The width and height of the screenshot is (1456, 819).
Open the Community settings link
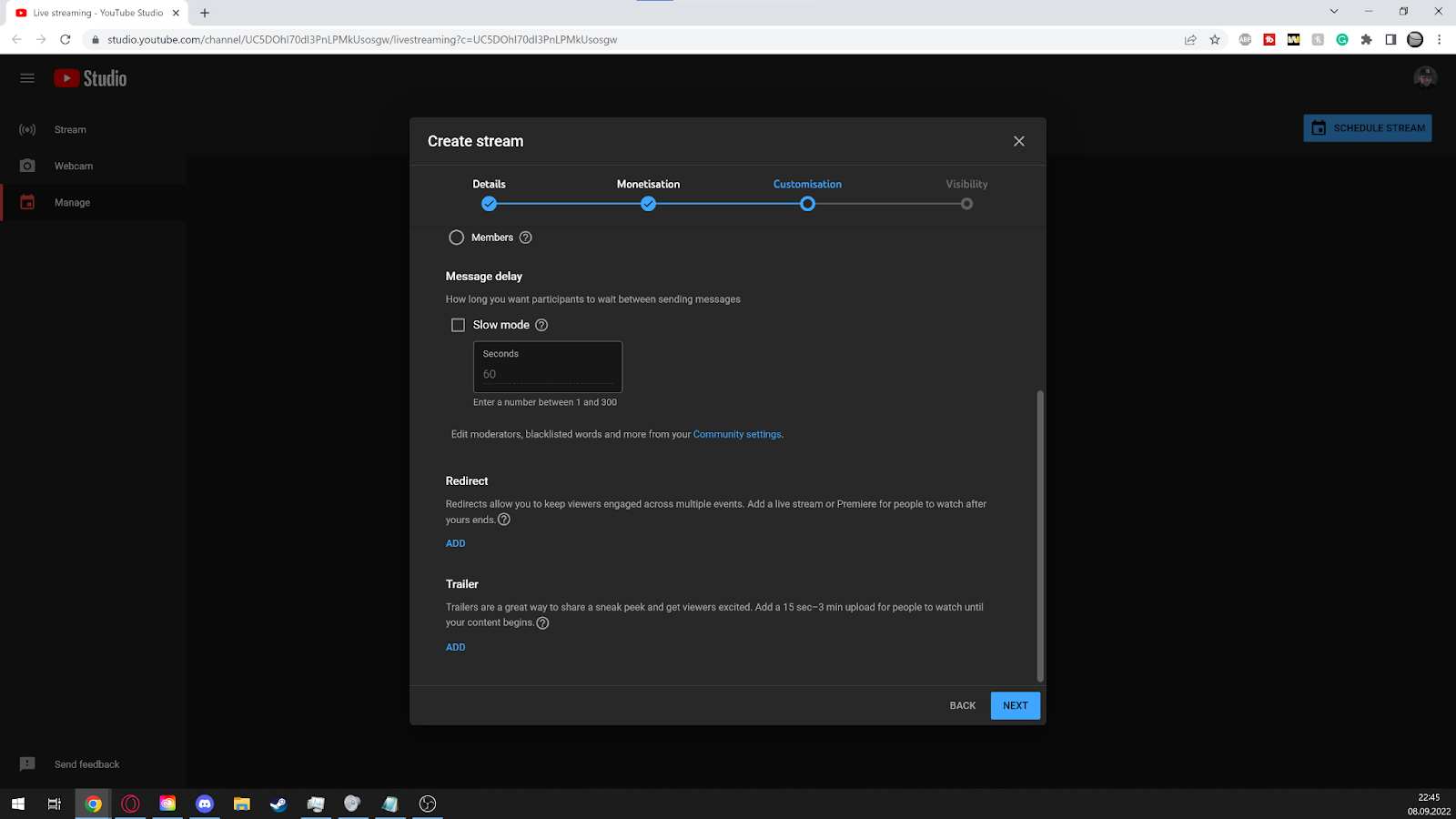tap(737, 434)
